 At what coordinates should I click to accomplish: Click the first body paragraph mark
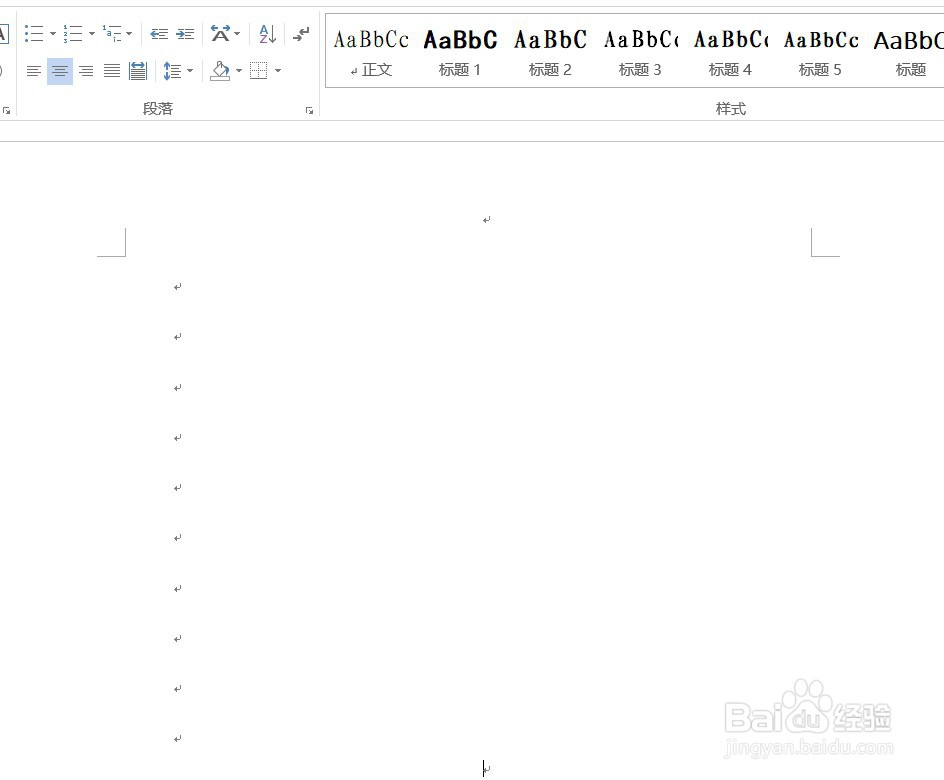pos(178,287)
